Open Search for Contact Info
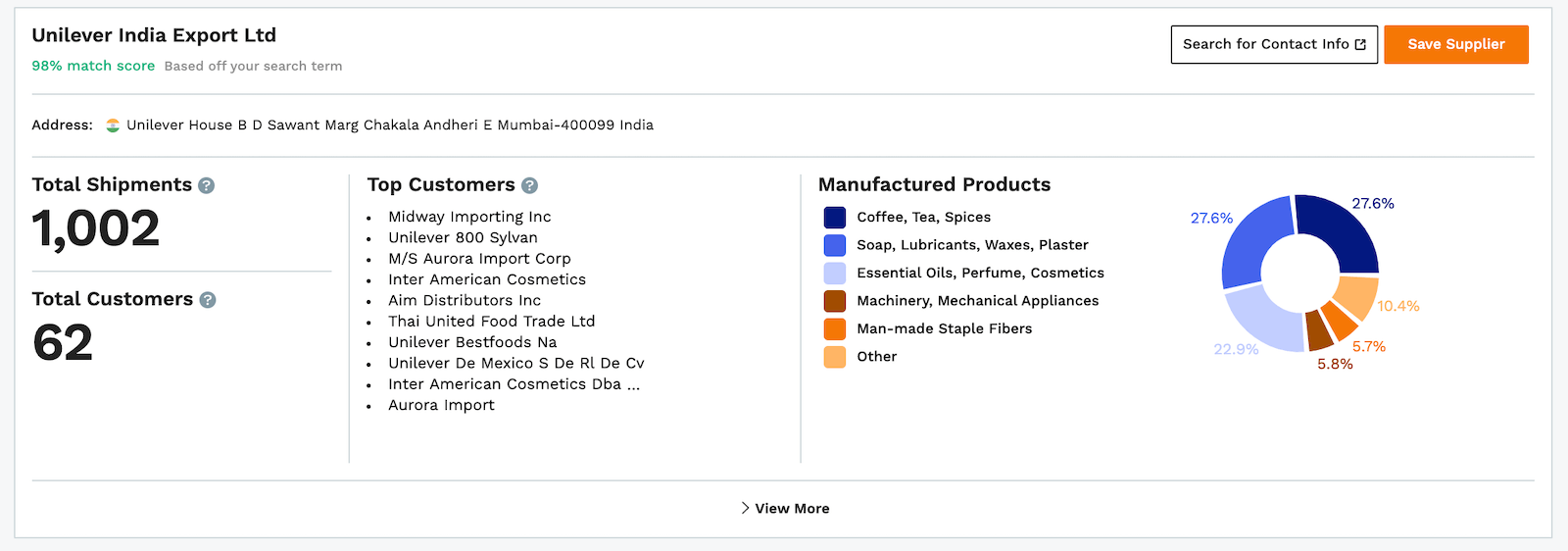Image resolution: width=1568 pixels, height=551 pixels. click(x=1274, y=45)
